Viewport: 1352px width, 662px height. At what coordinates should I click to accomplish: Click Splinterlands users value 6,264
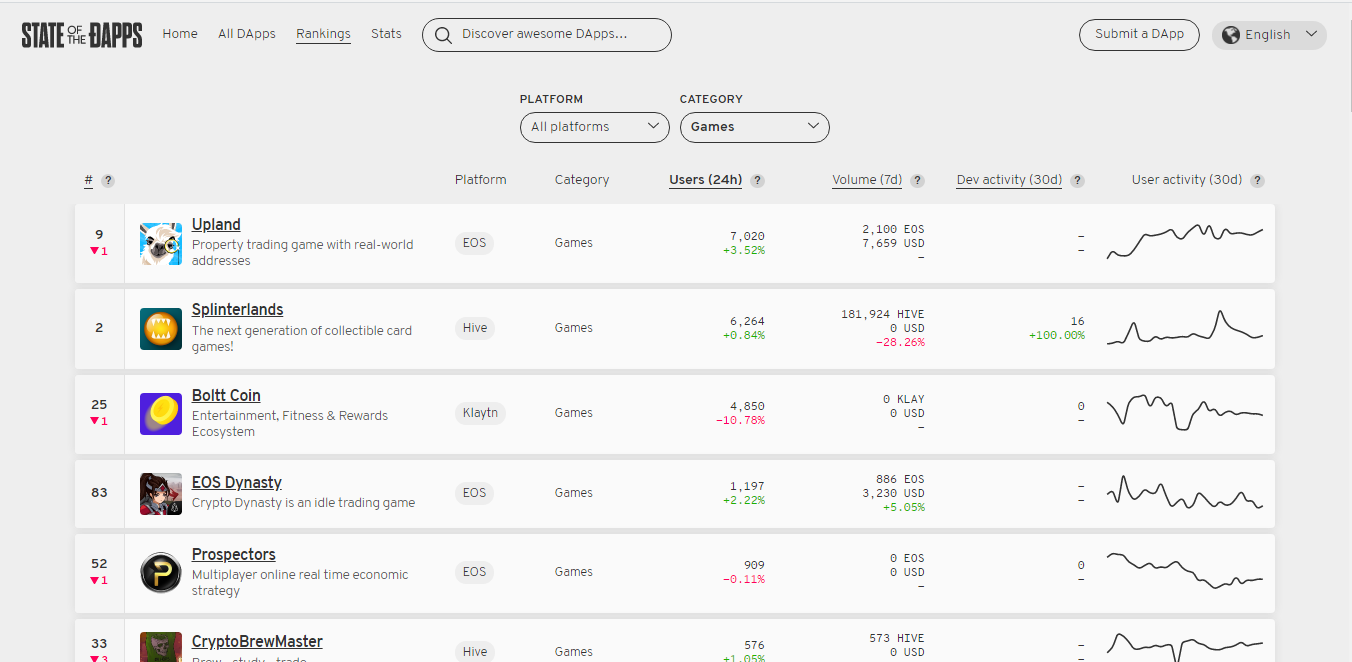click(x=747, y=321)
